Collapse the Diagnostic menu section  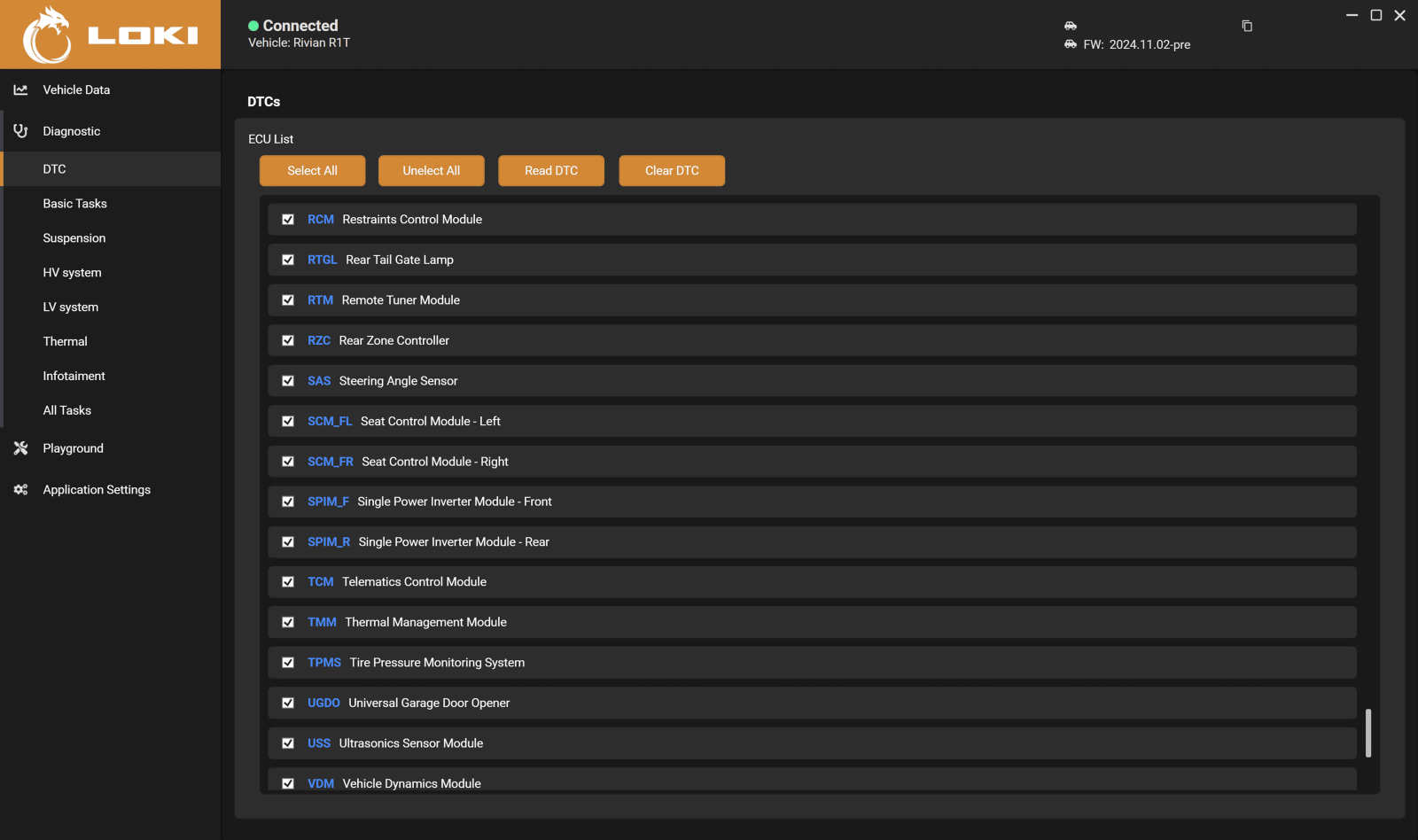(72, 131)
